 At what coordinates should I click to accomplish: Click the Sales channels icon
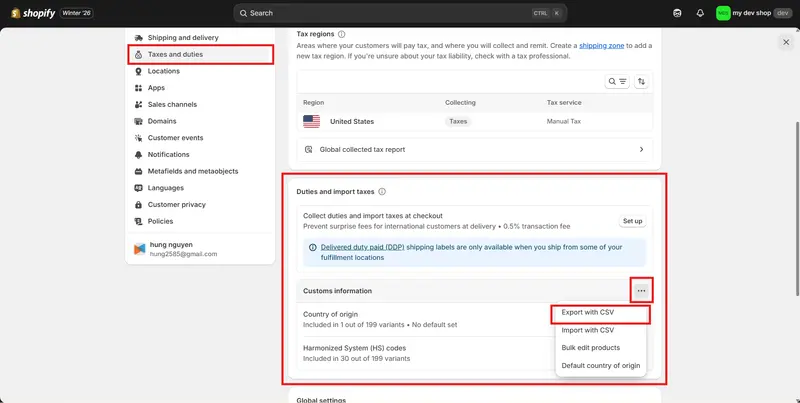pyautogui.click(x=138, y=105)
